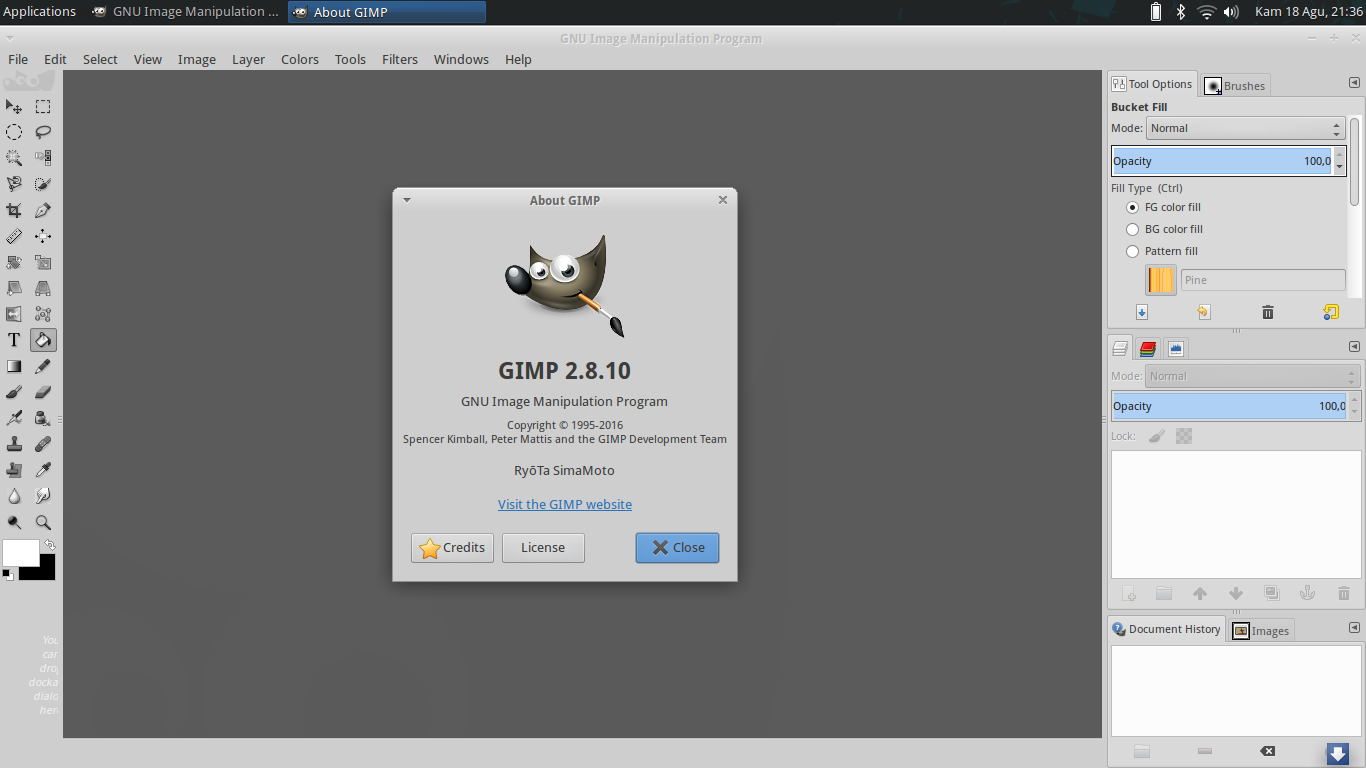
Task: Open the Filters menu
Action: 400,59
